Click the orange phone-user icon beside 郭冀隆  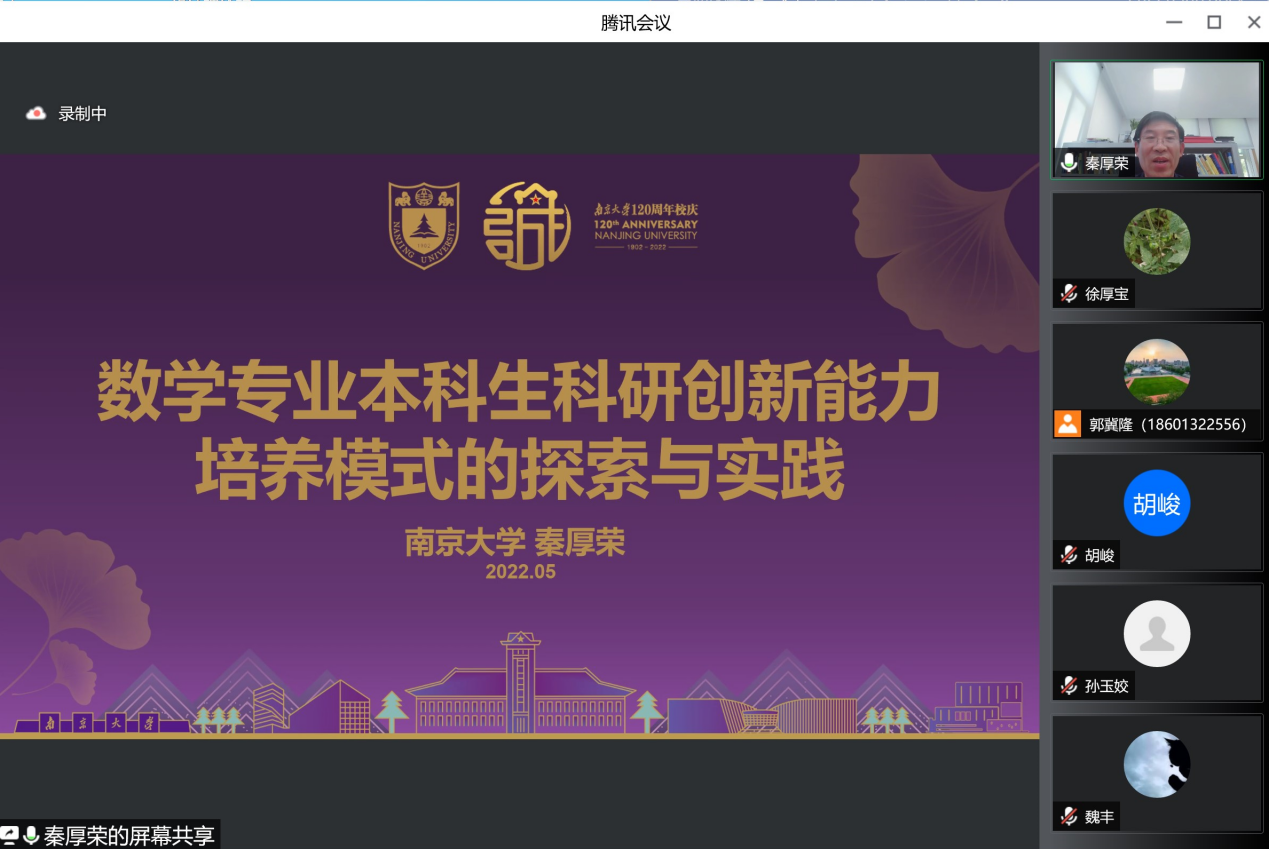click(1068, 424)
